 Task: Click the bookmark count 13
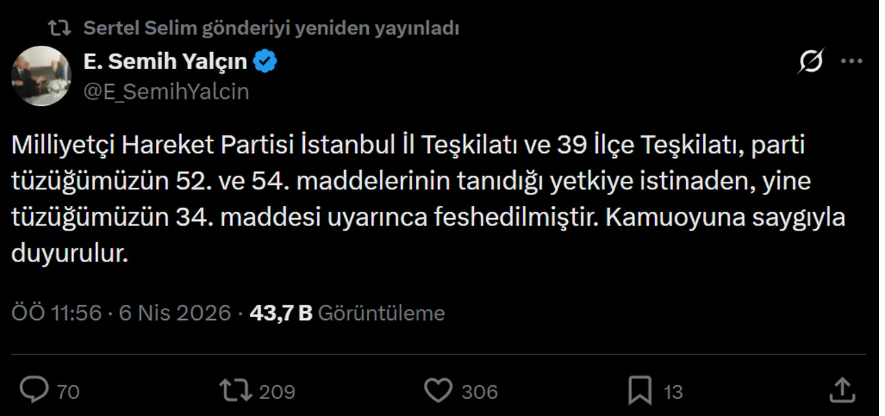(673, 391)
